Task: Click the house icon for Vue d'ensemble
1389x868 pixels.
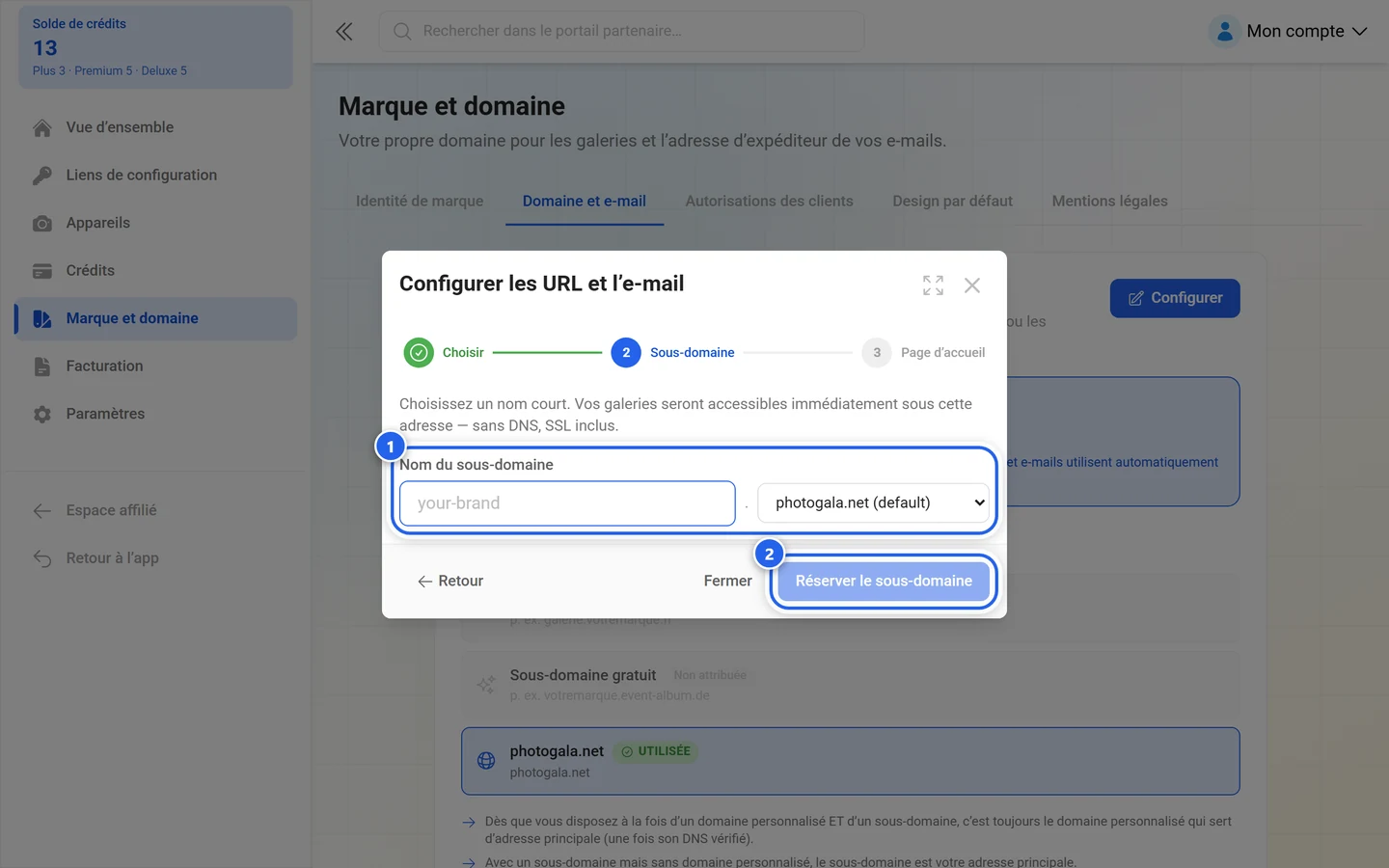Action: (42, 128)
